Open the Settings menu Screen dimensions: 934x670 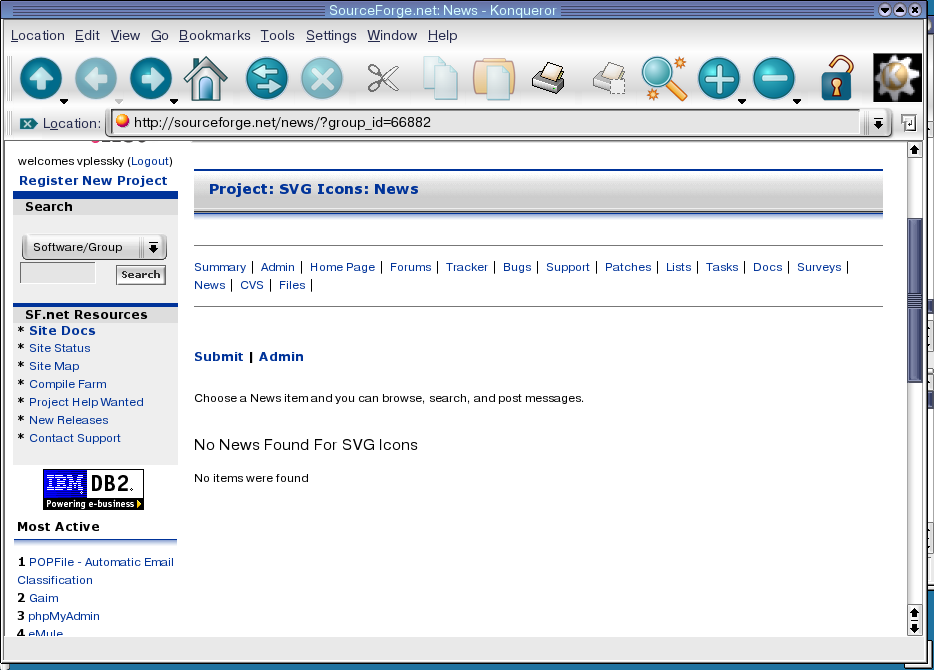point(331,36)
